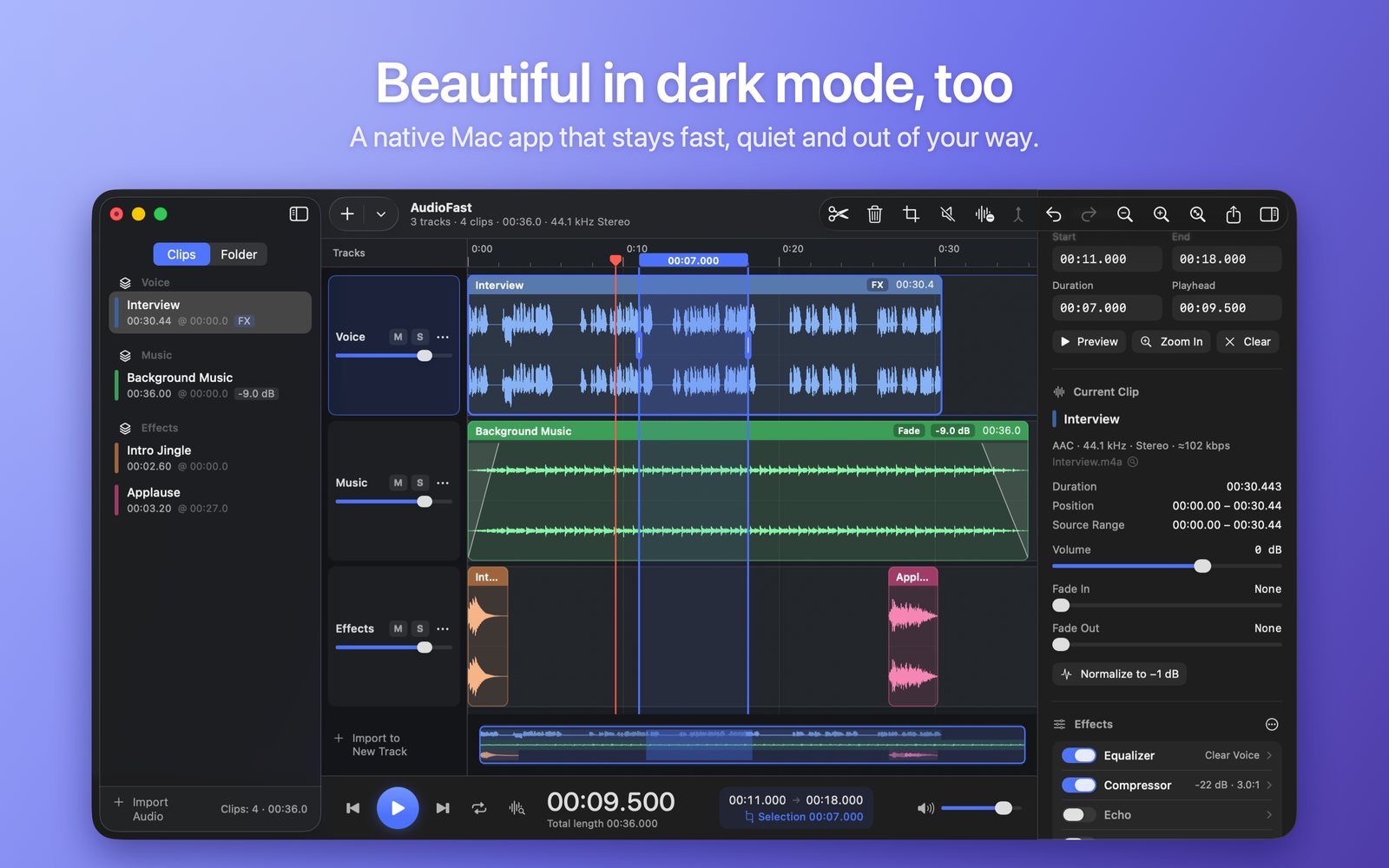Solo the Voice track

pos(420,337)
